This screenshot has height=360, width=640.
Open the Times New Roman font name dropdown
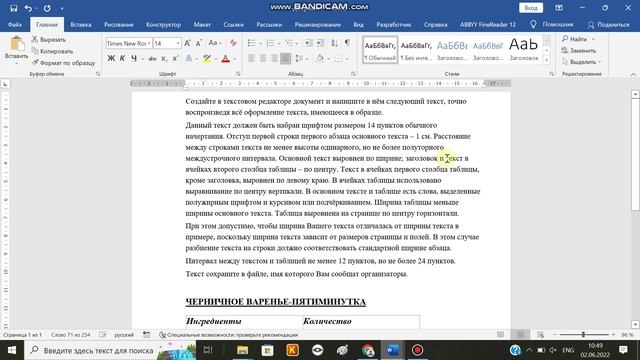[149, 43]
